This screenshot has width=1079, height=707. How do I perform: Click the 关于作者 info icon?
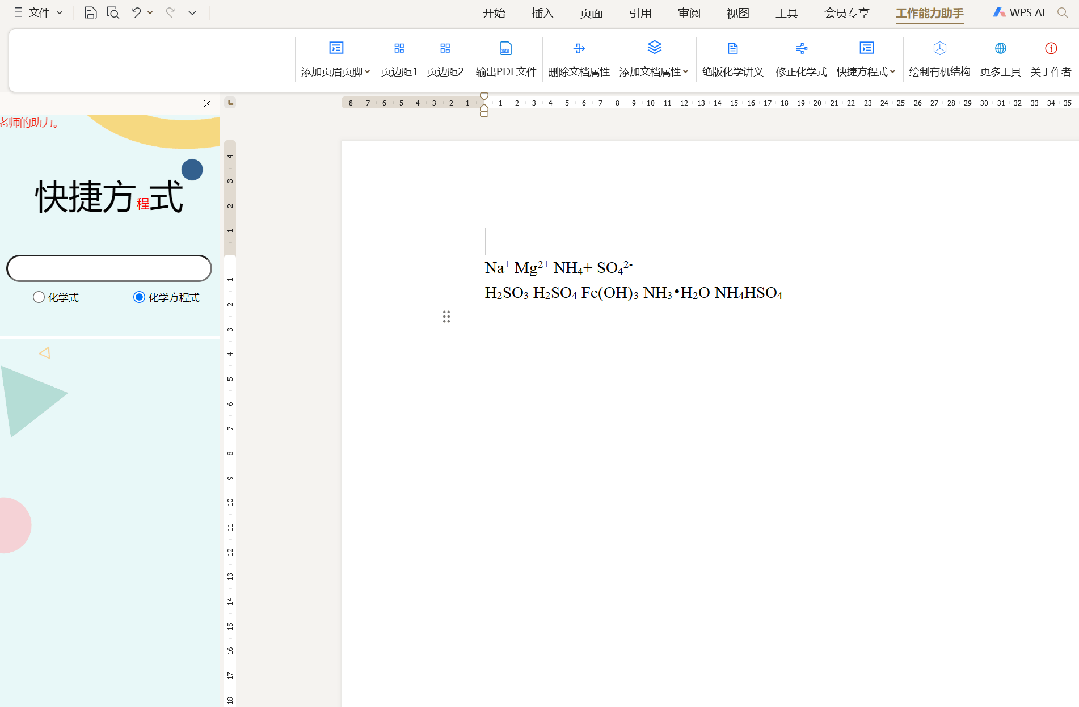click(x=1051, y=48)
